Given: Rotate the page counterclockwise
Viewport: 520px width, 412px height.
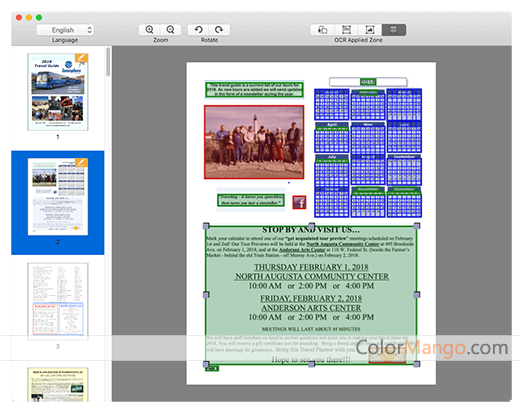Looking at the screenshot, I should click(198, 30).
